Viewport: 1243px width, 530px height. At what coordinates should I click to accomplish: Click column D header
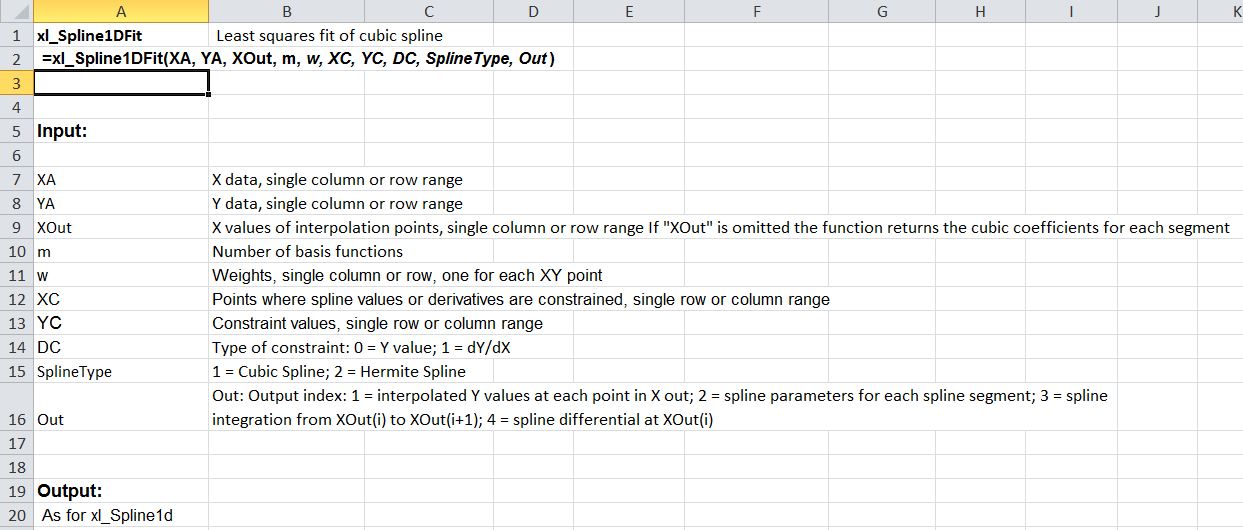(x=533, y=11)
